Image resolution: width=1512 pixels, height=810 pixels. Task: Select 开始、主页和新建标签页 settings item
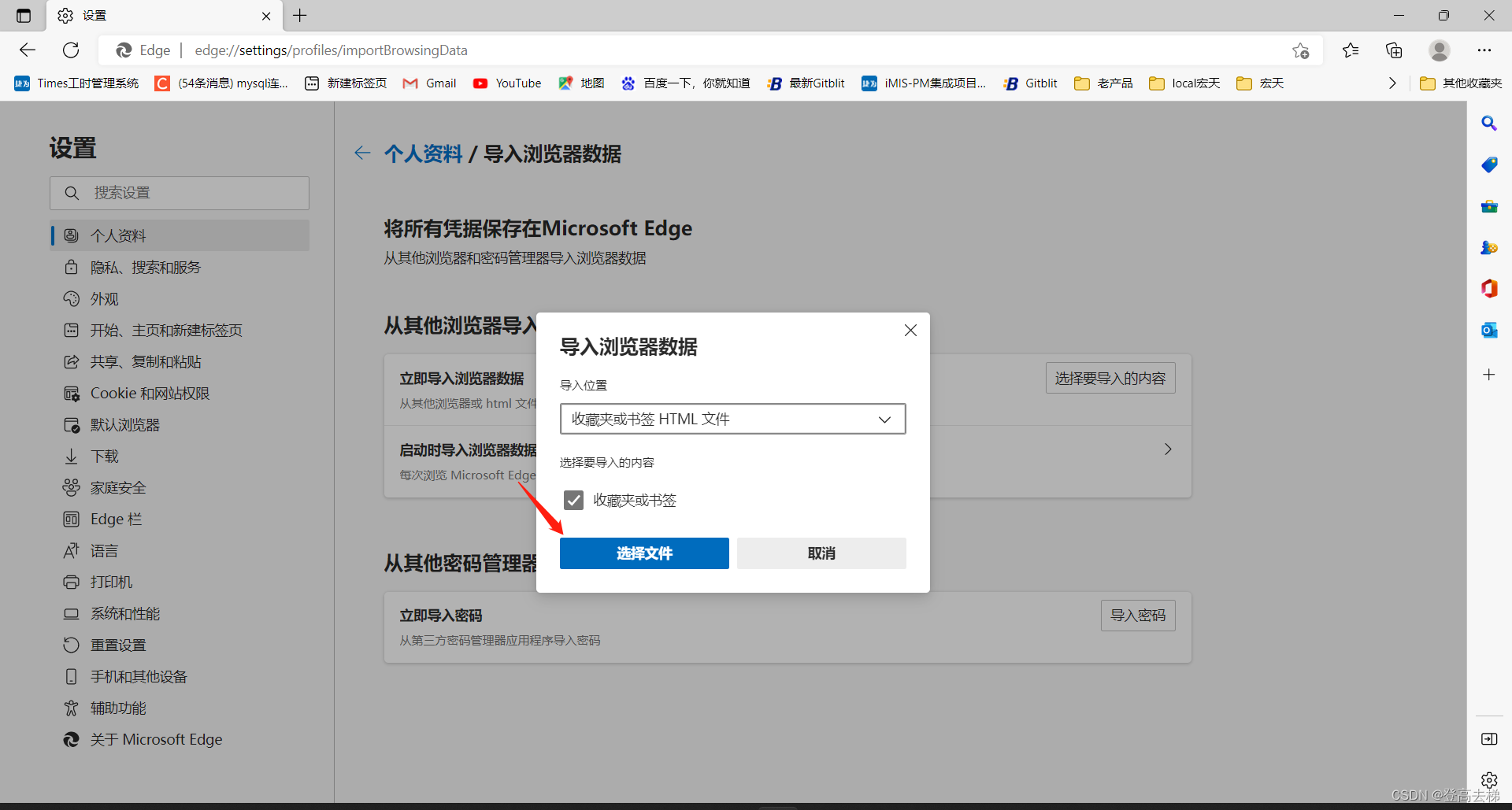[180, 331]
